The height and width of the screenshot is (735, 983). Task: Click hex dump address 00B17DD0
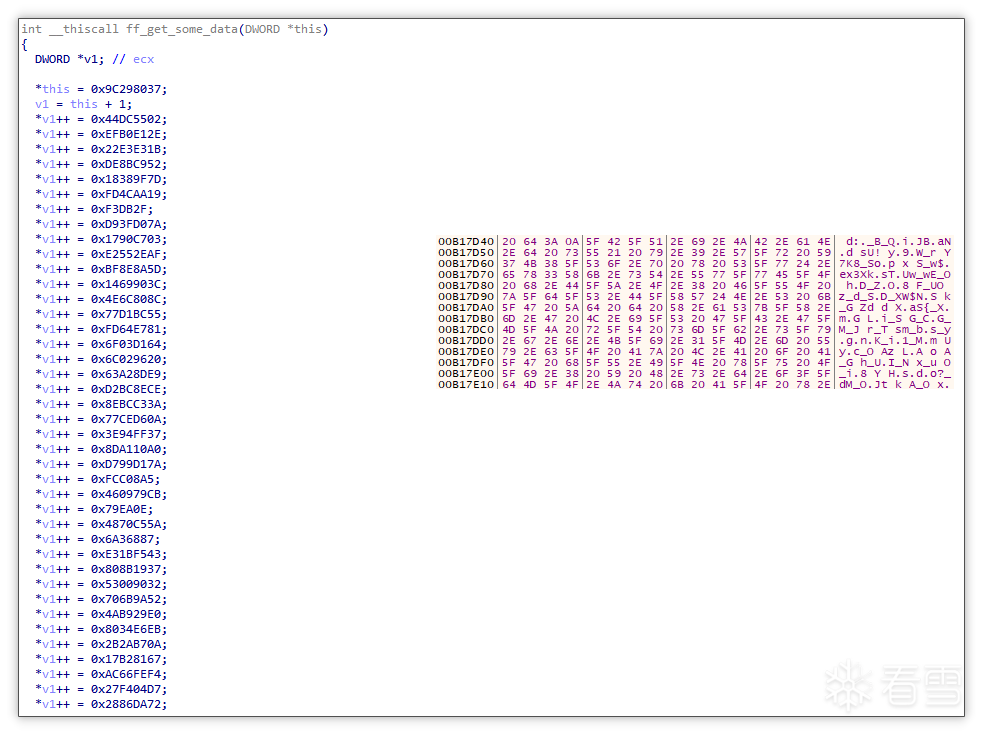(x=466, y=341)
